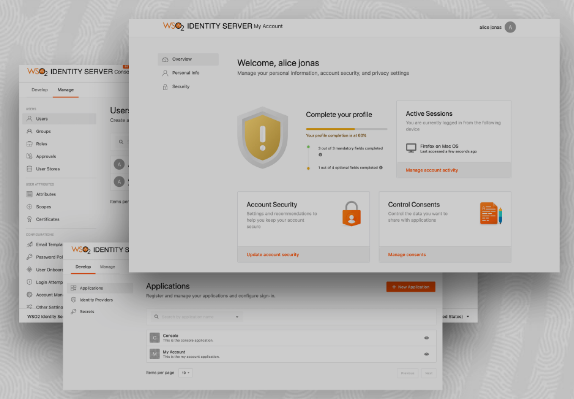Screen dimensions: 574x399
Task: Click the search magnifier icon in Users window
Action: (121, 142)
